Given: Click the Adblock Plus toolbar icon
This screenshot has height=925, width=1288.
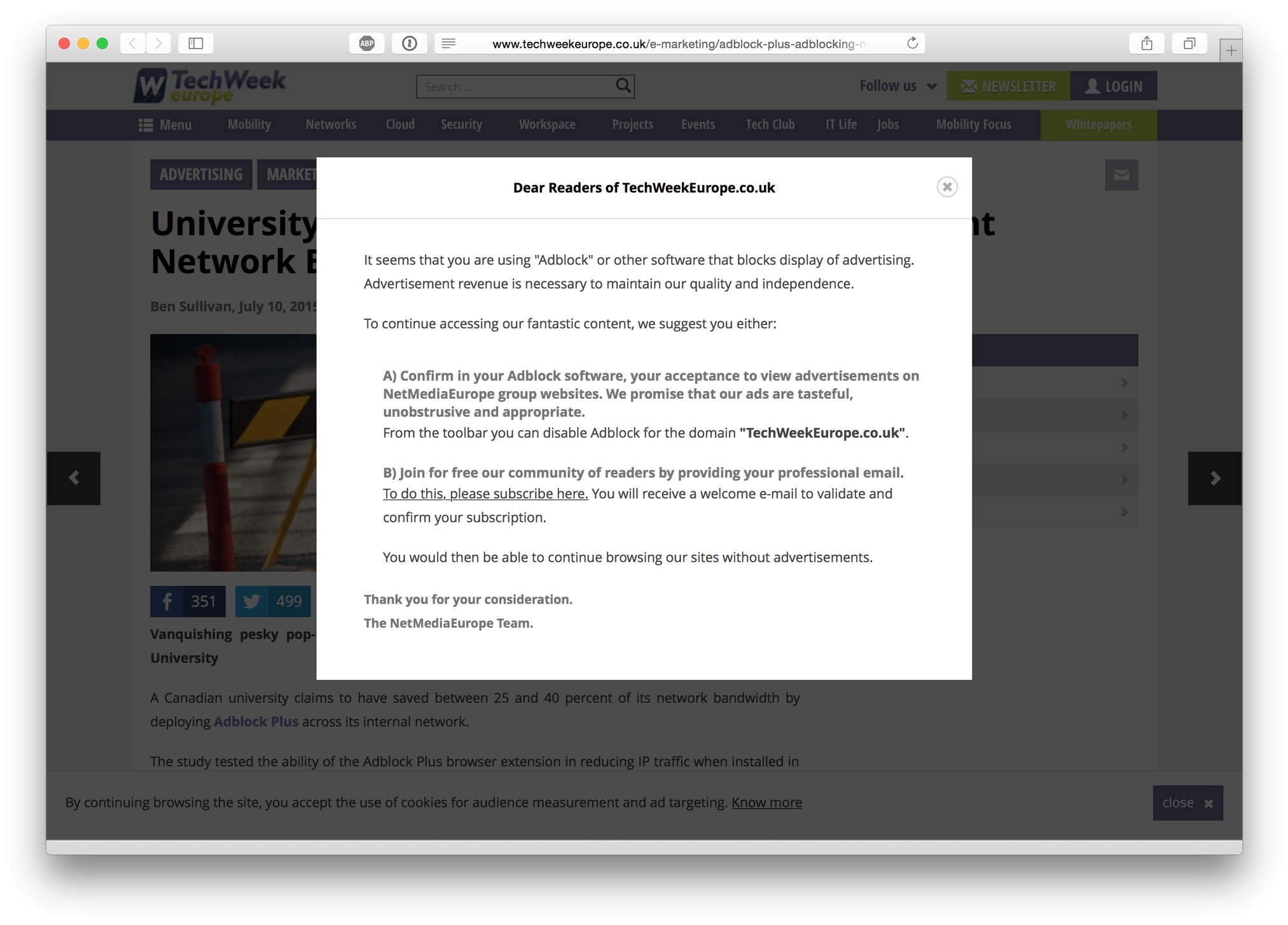Looking at the screenshot, I should (x=366, y=43).
